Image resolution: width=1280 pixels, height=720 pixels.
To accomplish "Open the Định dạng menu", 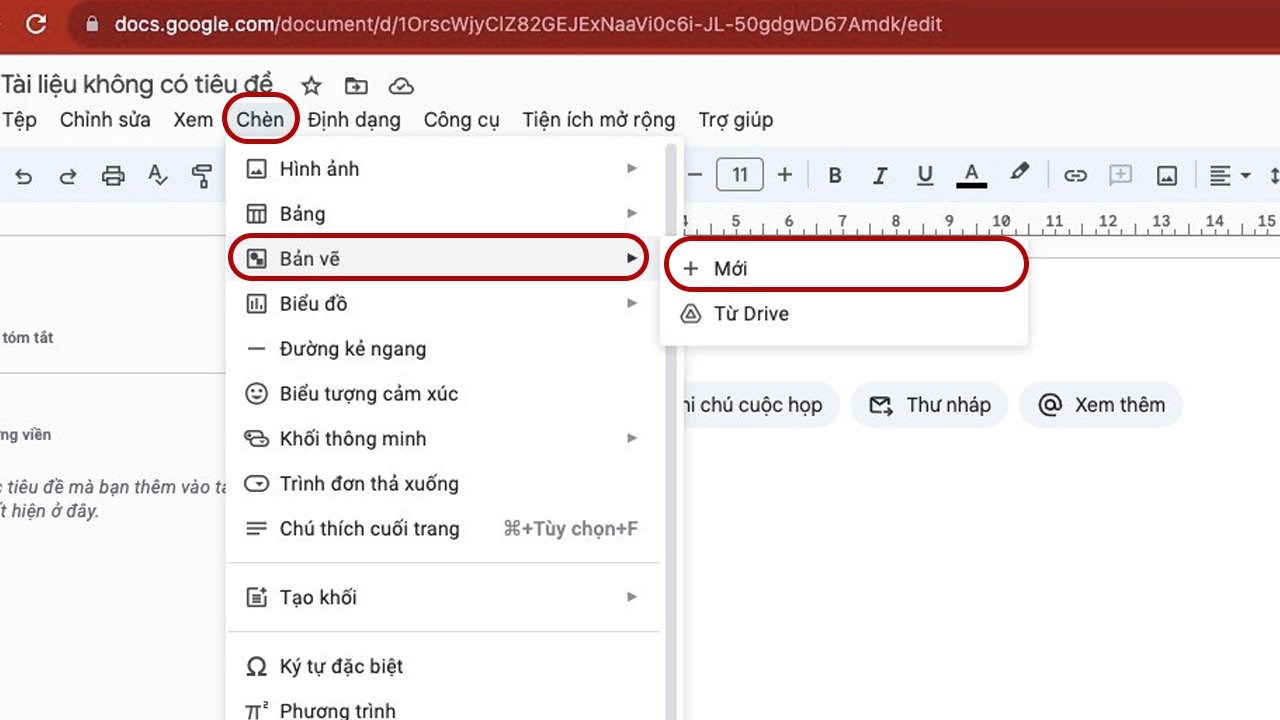I will pos(354,120).
